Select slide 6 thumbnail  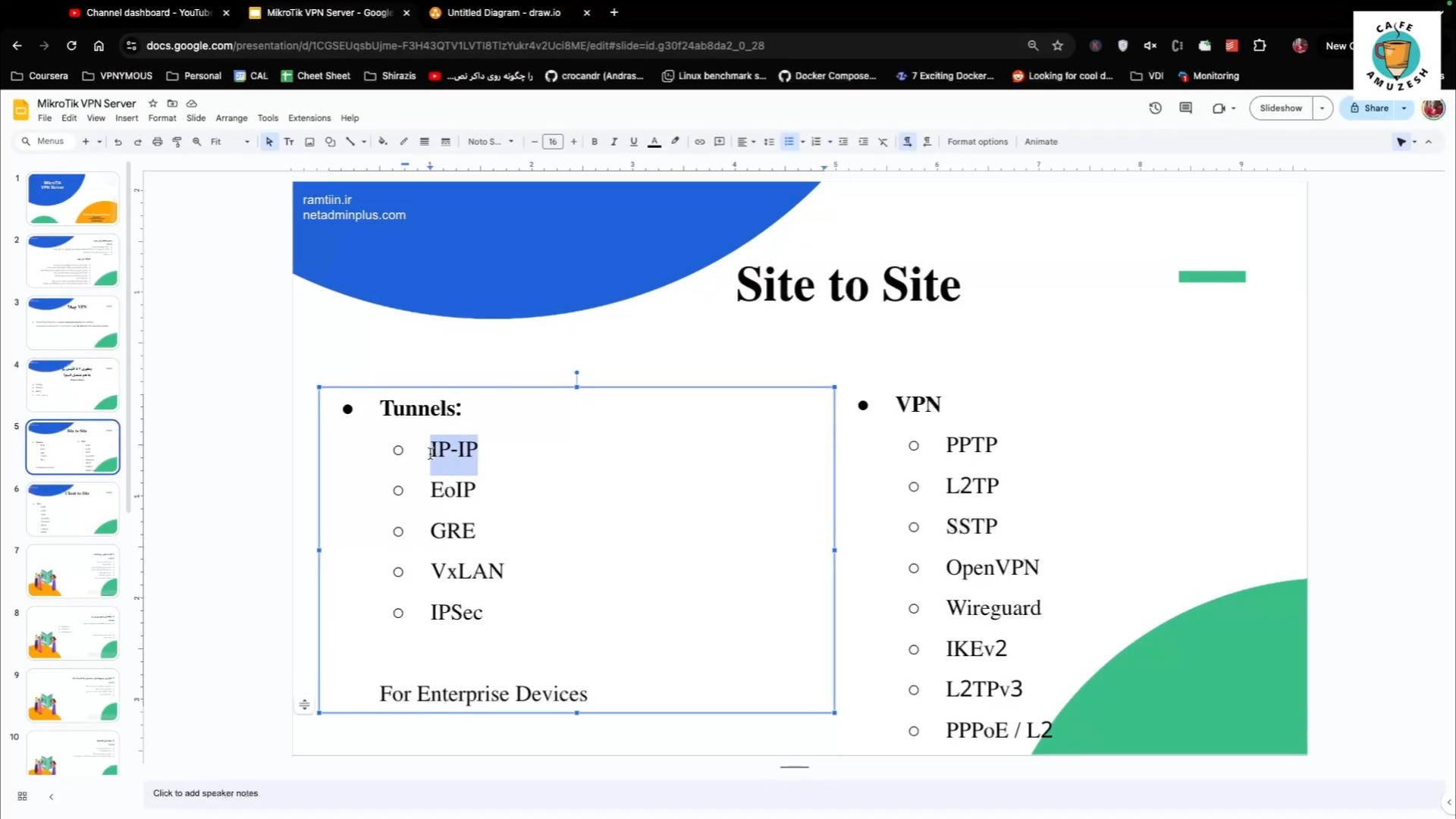point(73,509)
